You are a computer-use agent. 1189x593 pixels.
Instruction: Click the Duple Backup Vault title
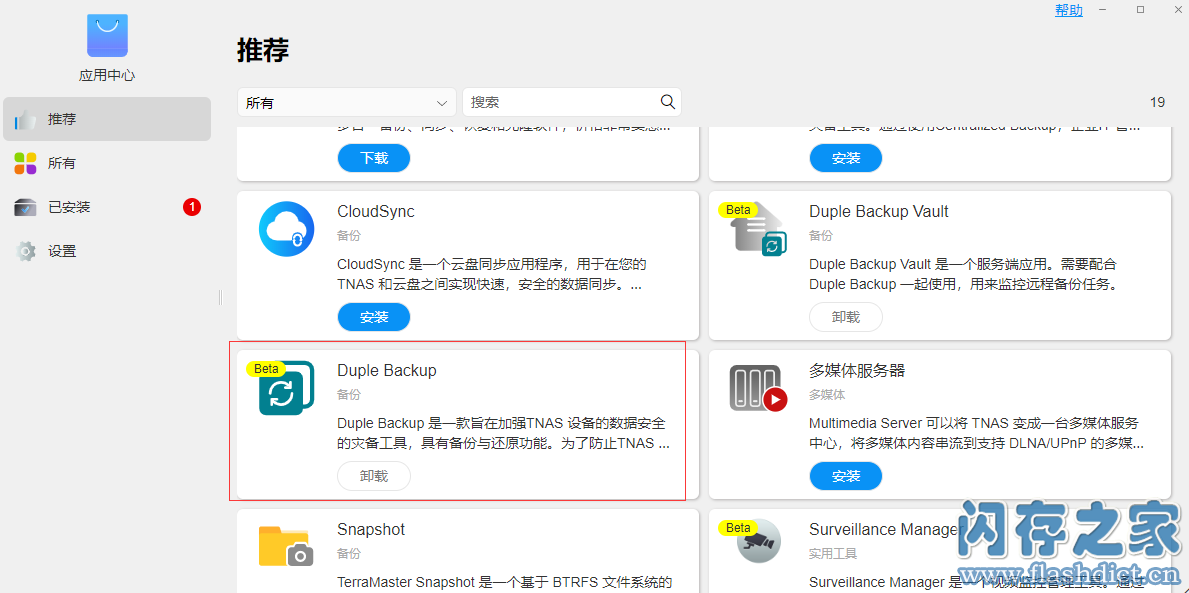click(x=879, y=212)
